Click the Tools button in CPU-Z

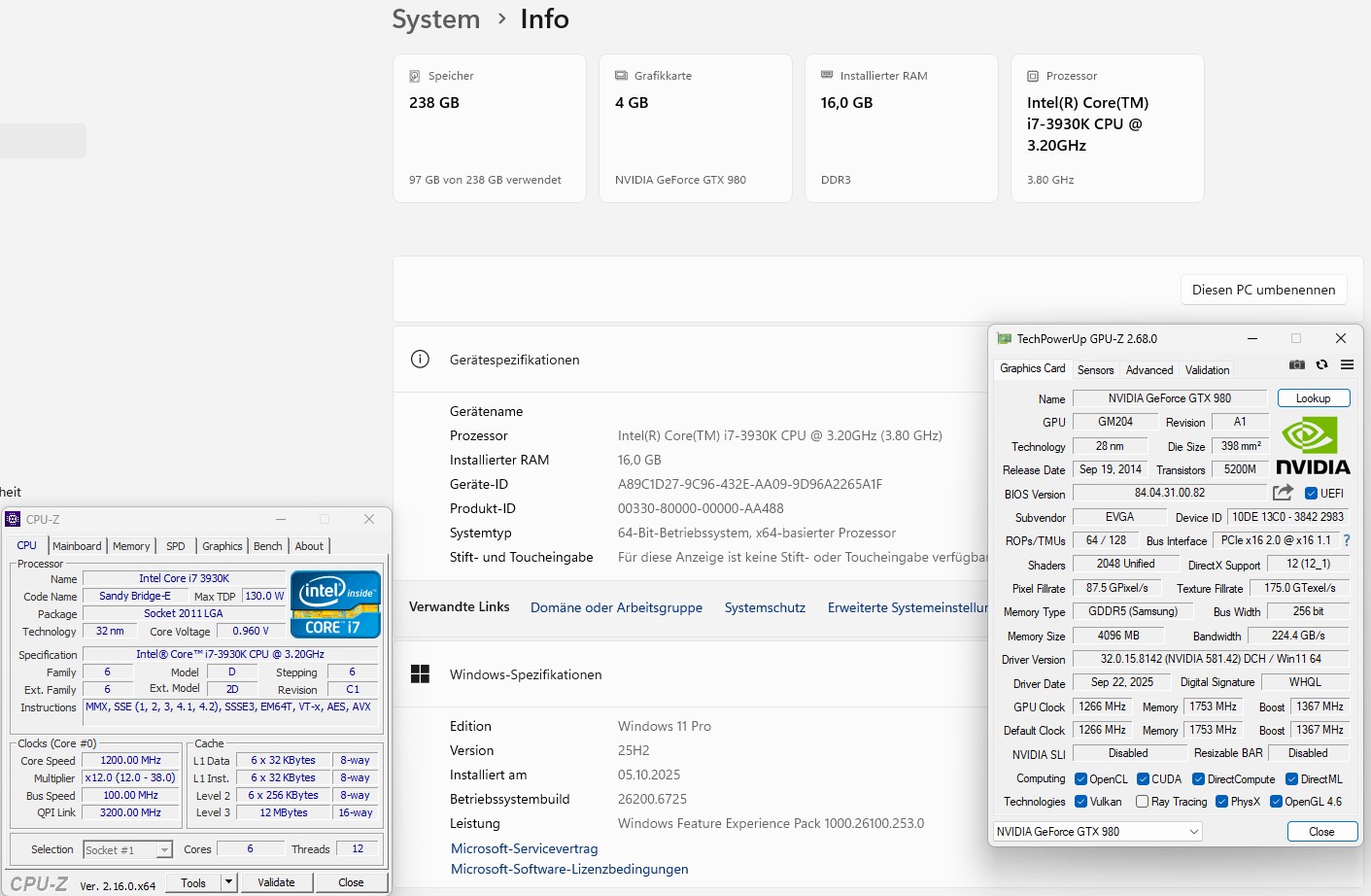tap(193, 882)
